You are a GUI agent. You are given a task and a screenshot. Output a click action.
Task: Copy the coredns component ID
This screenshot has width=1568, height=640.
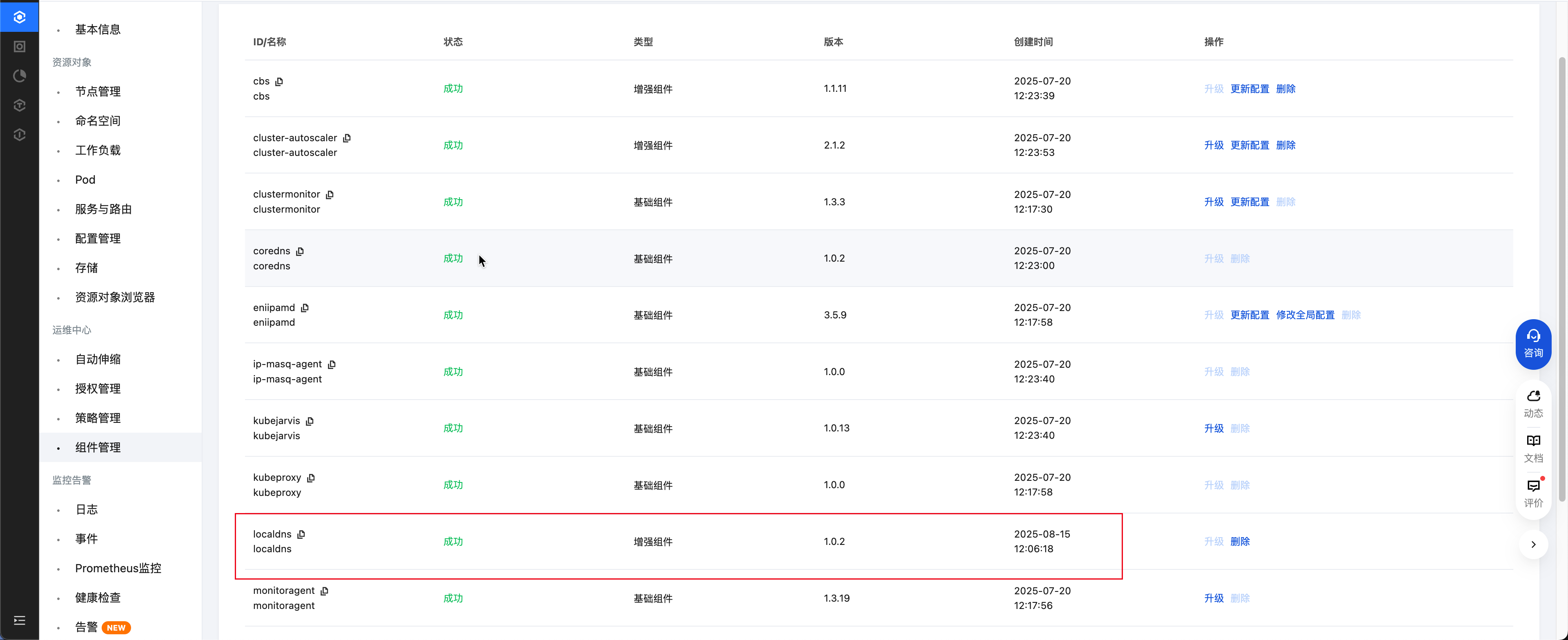(x=300, y=251)
